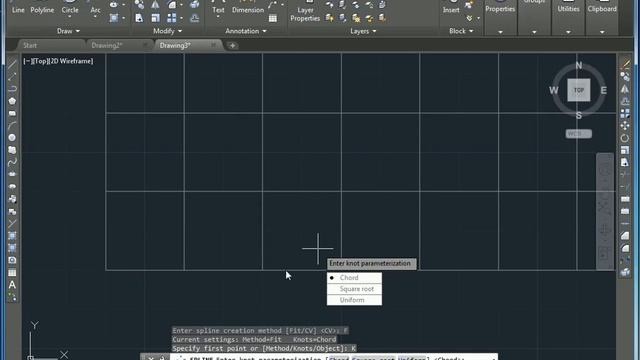640x360 pixels.
Task: Expand the Annotation panel
Action: (x=246, y=31)
